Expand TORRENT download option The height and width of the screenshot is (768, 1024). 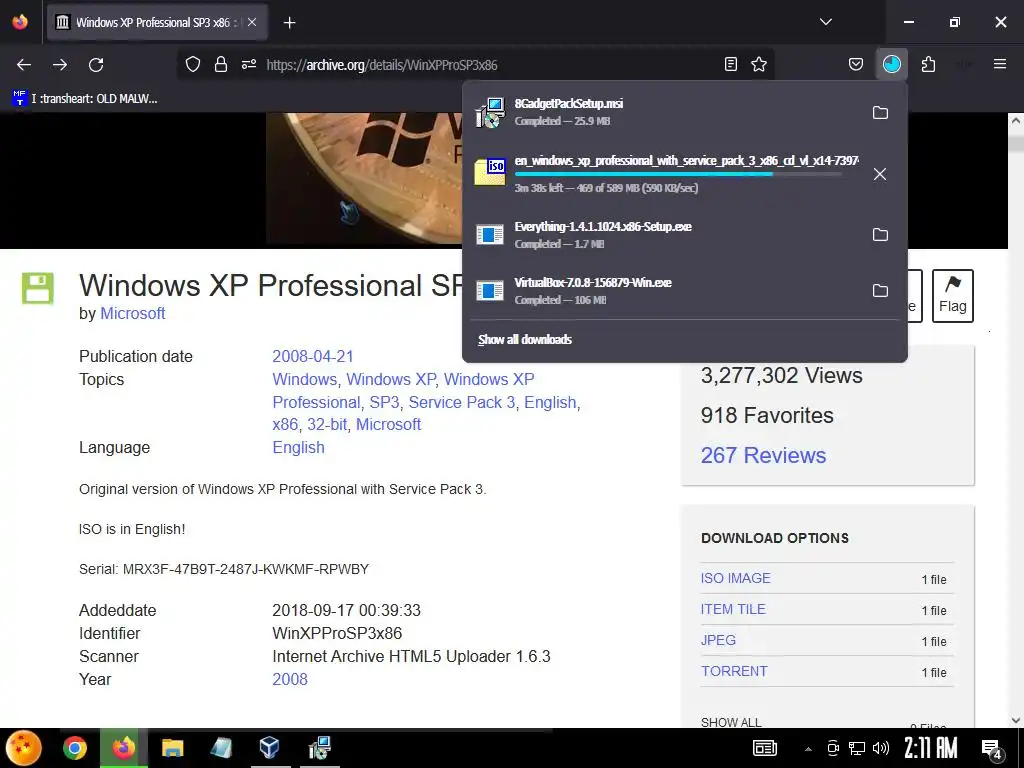[x=734, y=671]
